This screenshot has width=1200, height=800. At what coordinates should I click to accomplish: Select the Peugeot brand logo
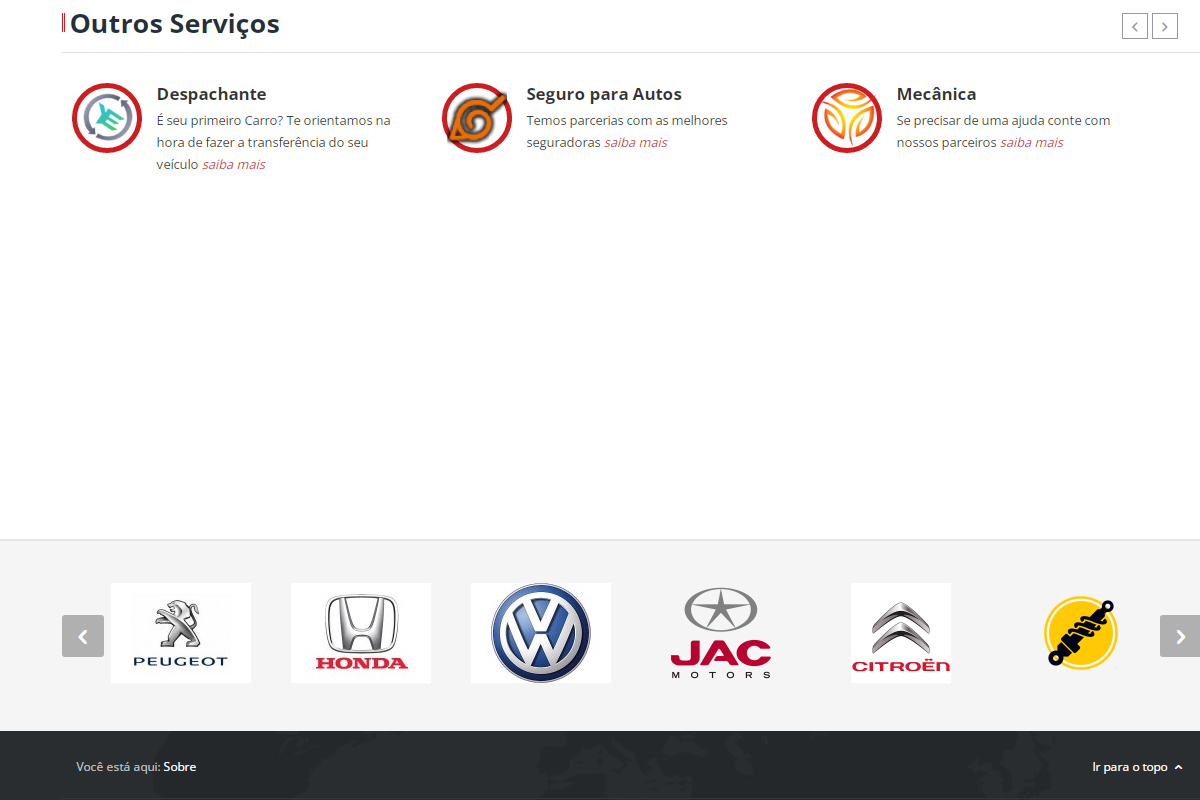pyautogui.click(x=181, y=633)
